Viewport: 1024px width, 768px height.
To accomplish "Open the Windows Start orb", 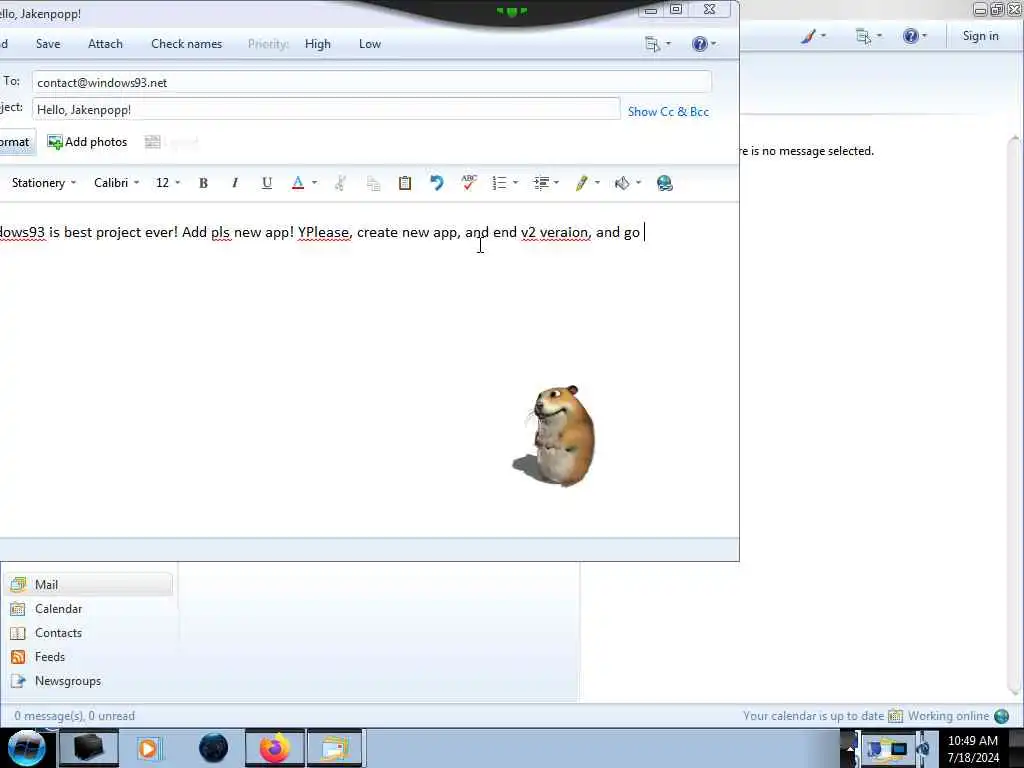I will (x=26, y=748).
